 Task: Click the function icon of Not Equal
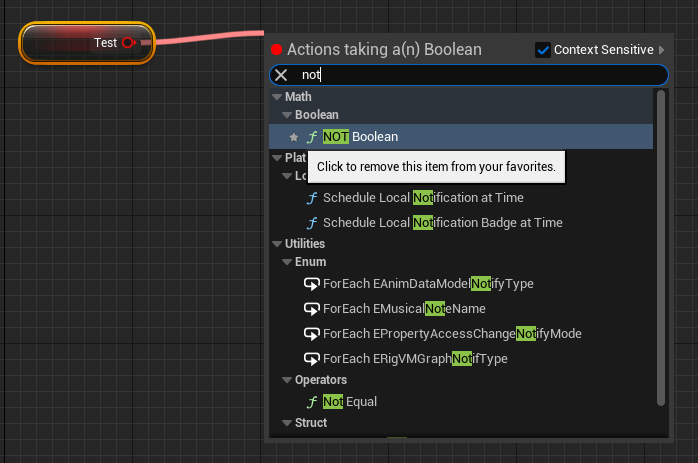[x=312, y=402]
